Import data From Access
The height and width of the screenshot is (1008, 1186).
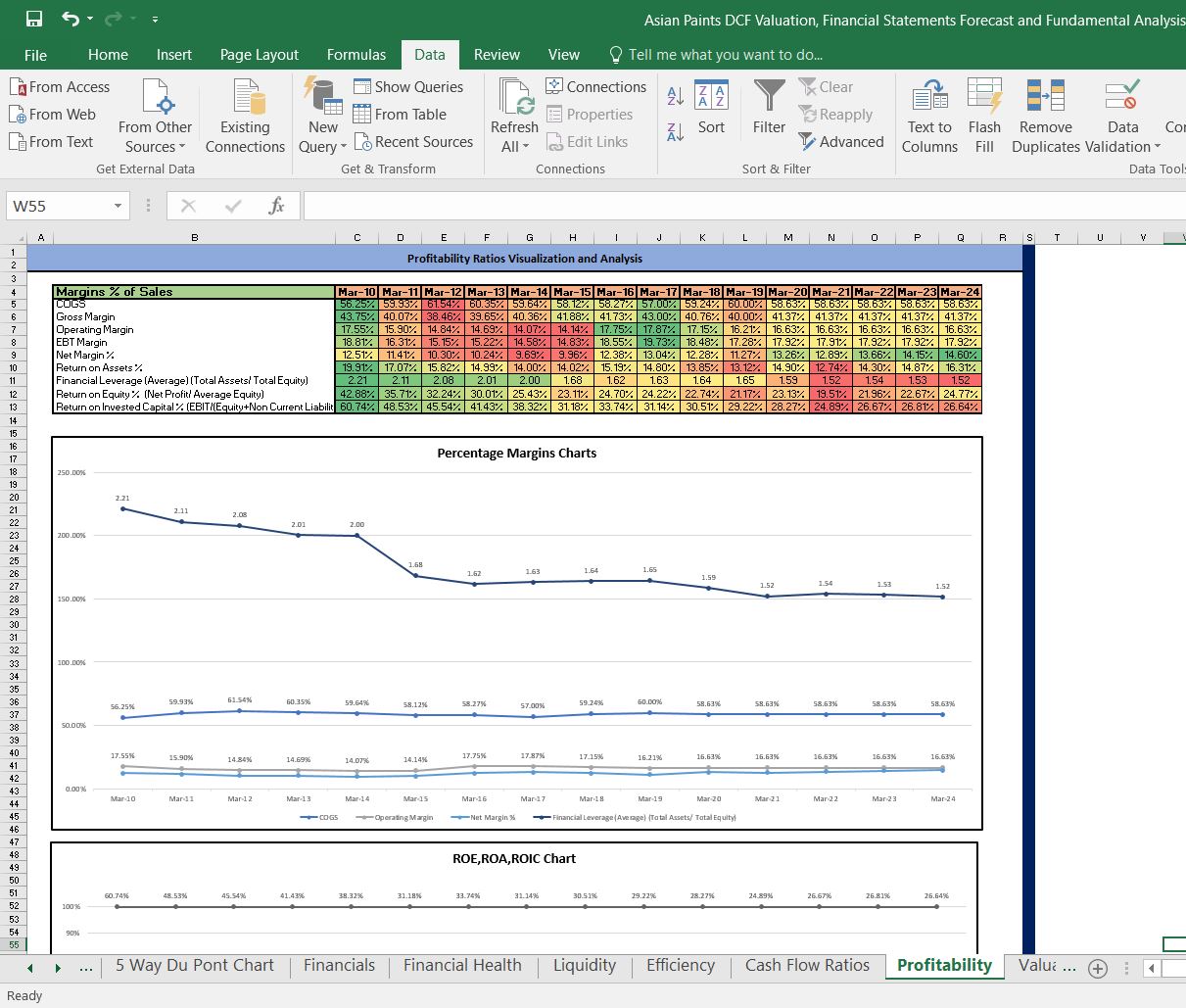[60, 87]
